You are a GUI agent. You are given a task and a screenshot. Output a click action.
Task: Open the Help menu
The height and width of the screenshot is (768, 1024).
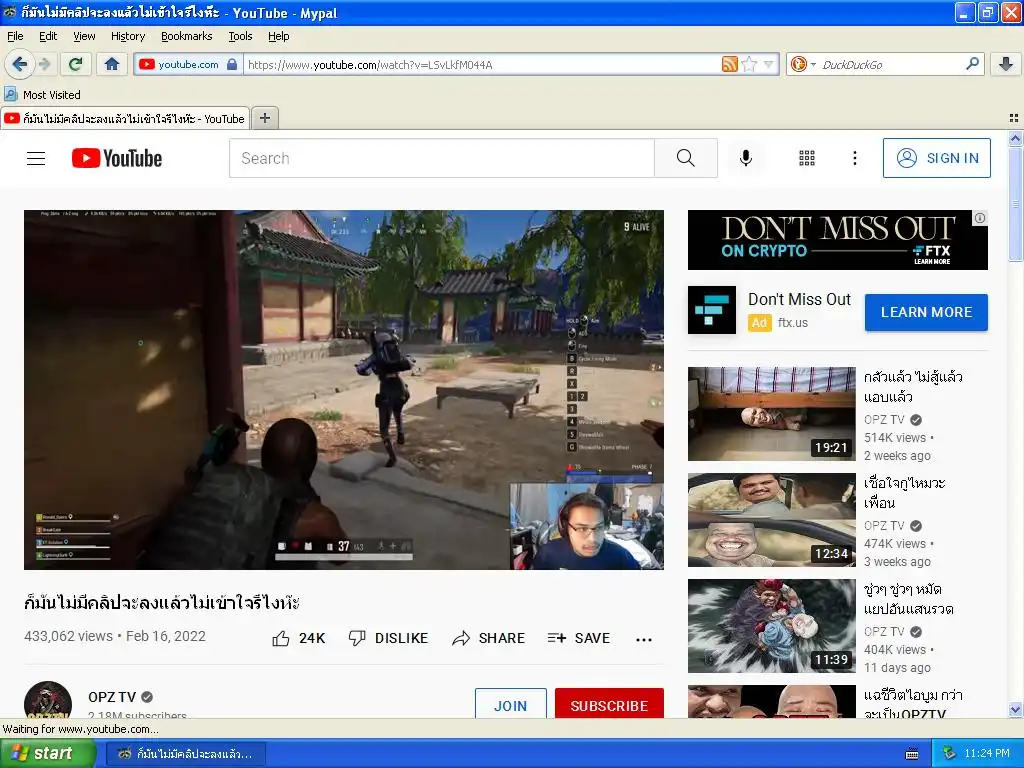click(279, 36)
